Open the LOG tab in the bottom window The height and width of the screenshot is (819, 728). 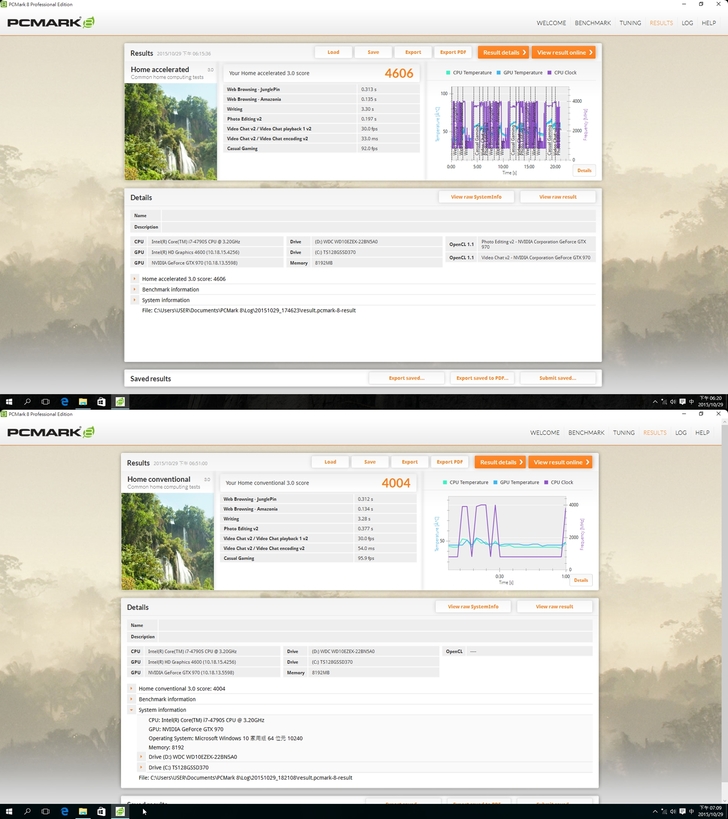point(681,433)
